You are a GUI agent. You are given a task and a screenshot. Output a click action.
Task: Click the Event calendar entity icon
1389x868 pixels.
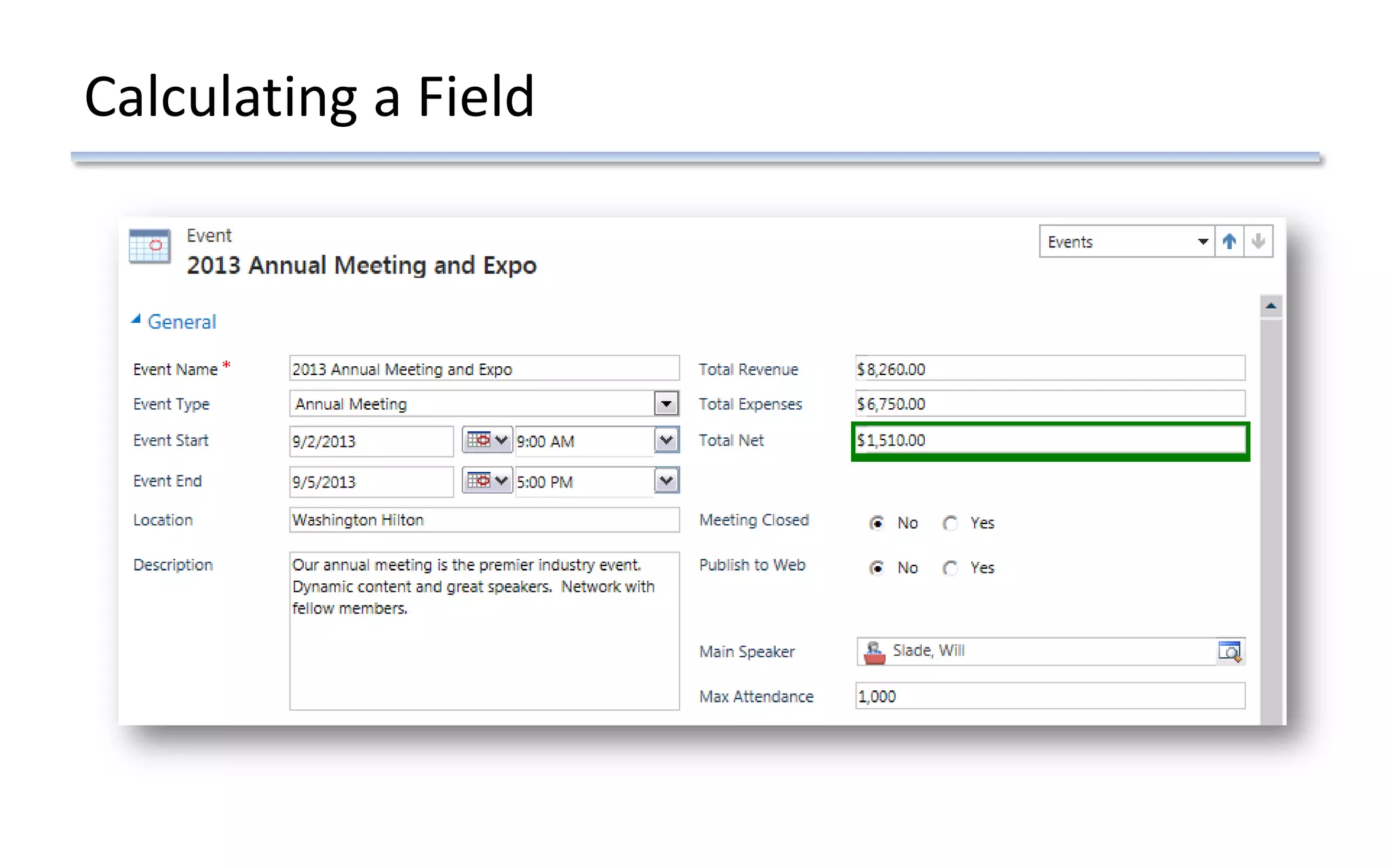[149, 247]
